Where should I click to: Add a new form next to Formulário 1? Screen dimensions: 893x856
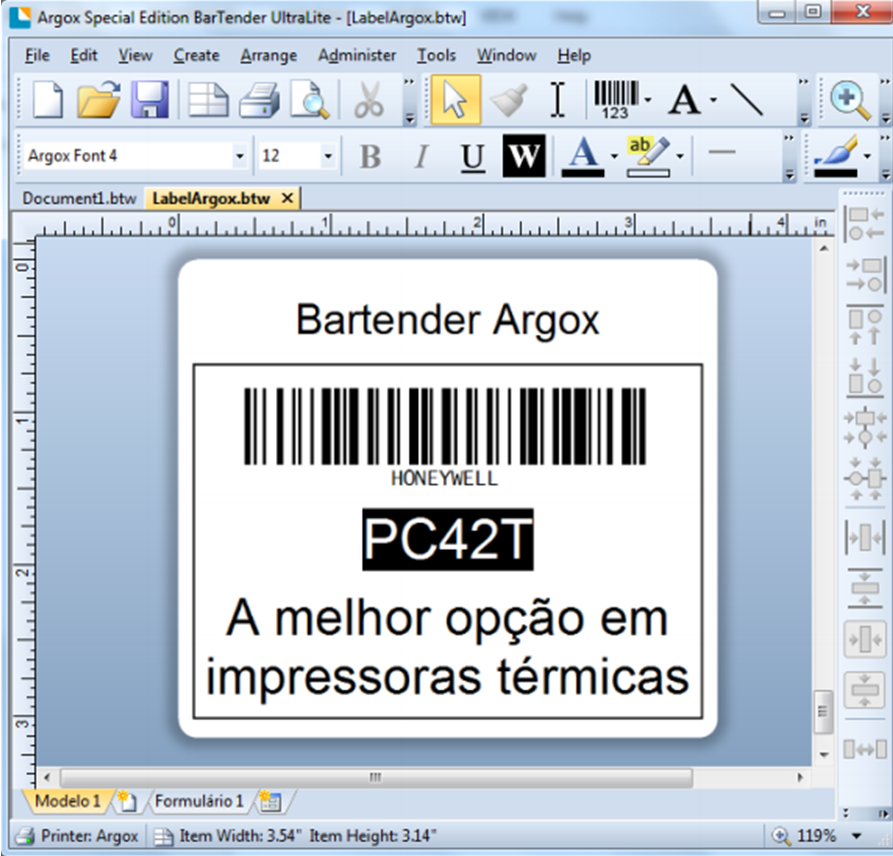270,801
